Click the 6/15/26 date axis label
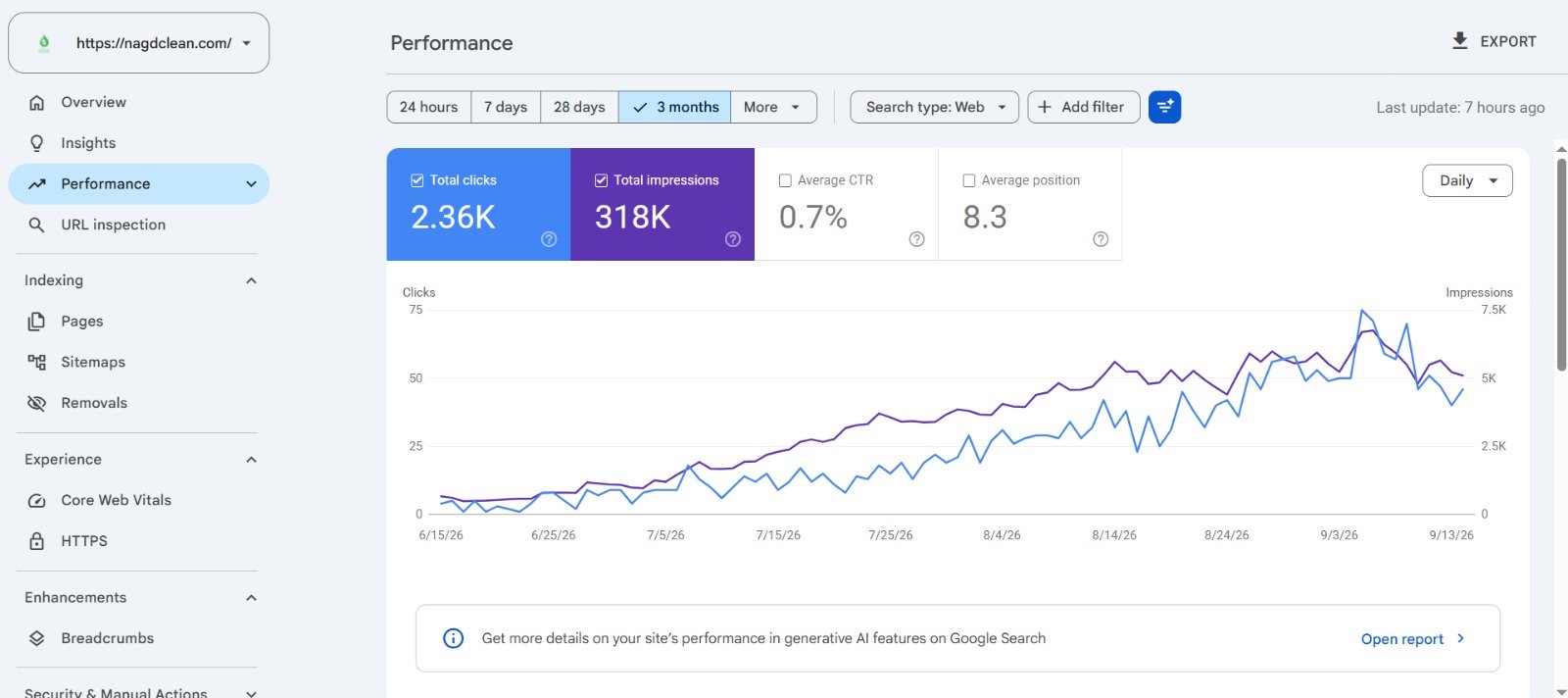The image size is (1568, 698). [x=441, y=535]
